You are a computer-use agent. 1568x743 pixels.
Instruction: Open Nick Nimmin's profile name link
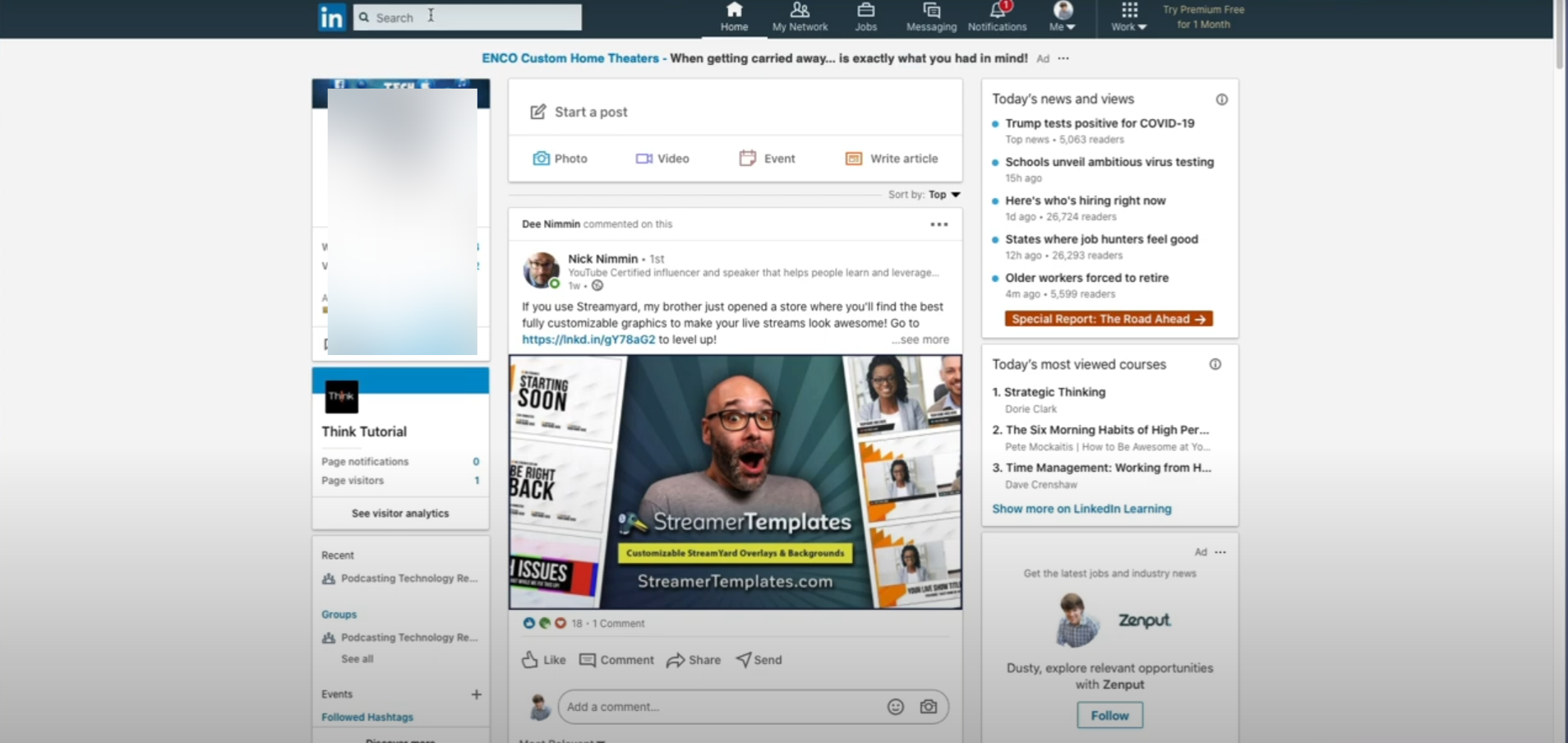coord(602,259)
